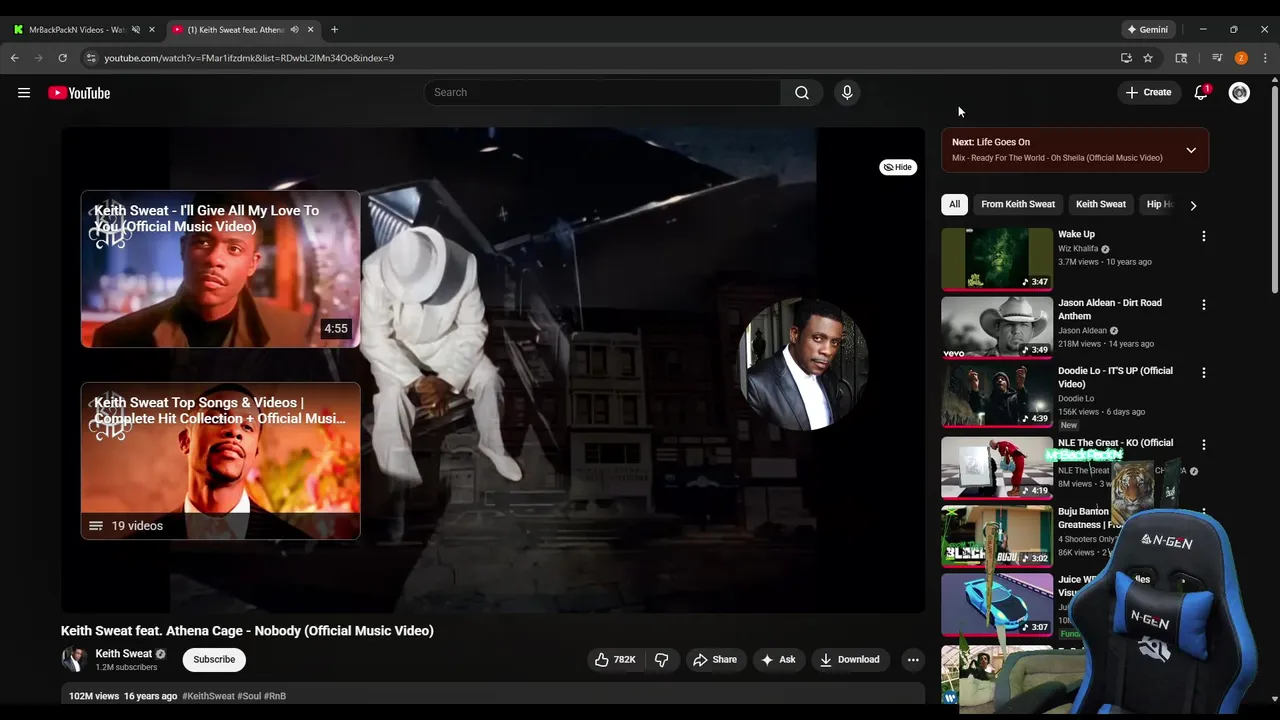This screenshot has height=720, width=1280.
Task: Open more actions ellipsis under video
Action: click(912, 660)
